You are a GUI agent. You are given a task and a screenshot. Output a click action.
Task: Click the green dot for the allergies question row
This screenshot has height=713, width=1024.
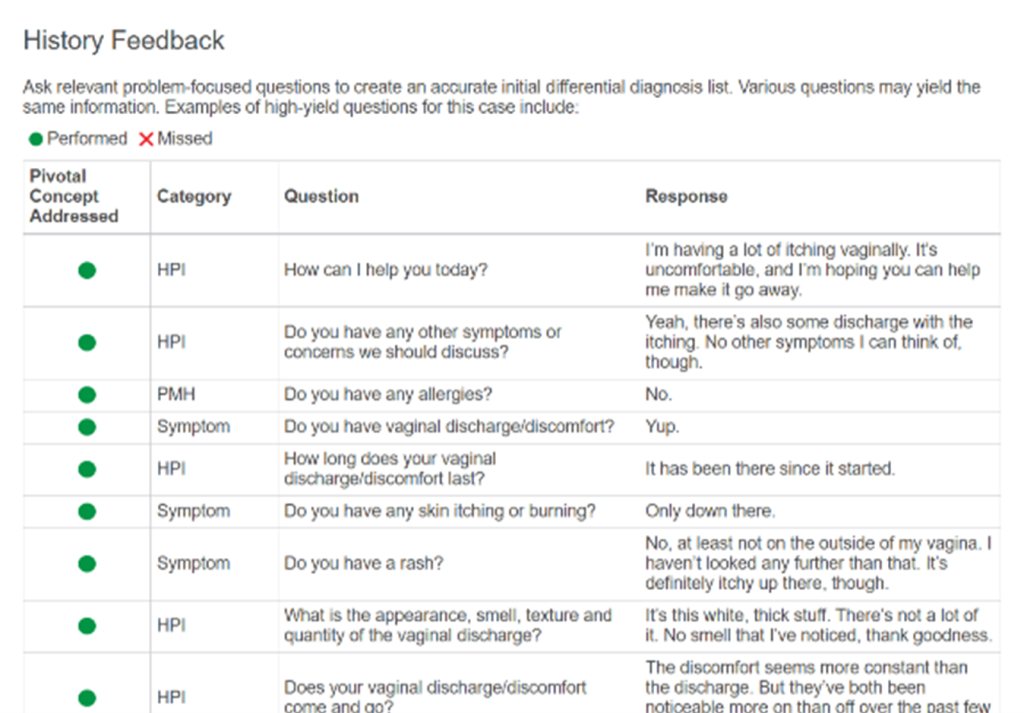tap(87, 395)
